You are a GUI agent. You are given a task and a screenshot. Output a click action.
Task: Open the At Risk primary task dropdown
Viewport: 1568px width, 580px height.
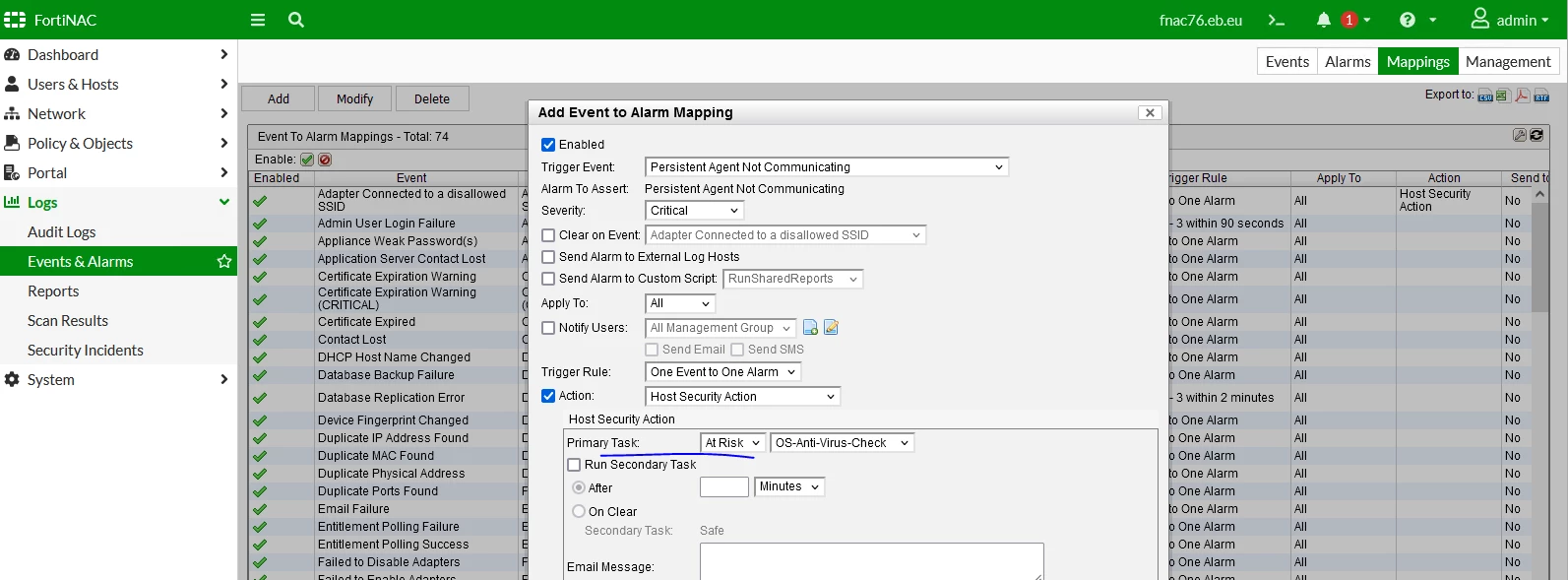(x=732, y=443)
